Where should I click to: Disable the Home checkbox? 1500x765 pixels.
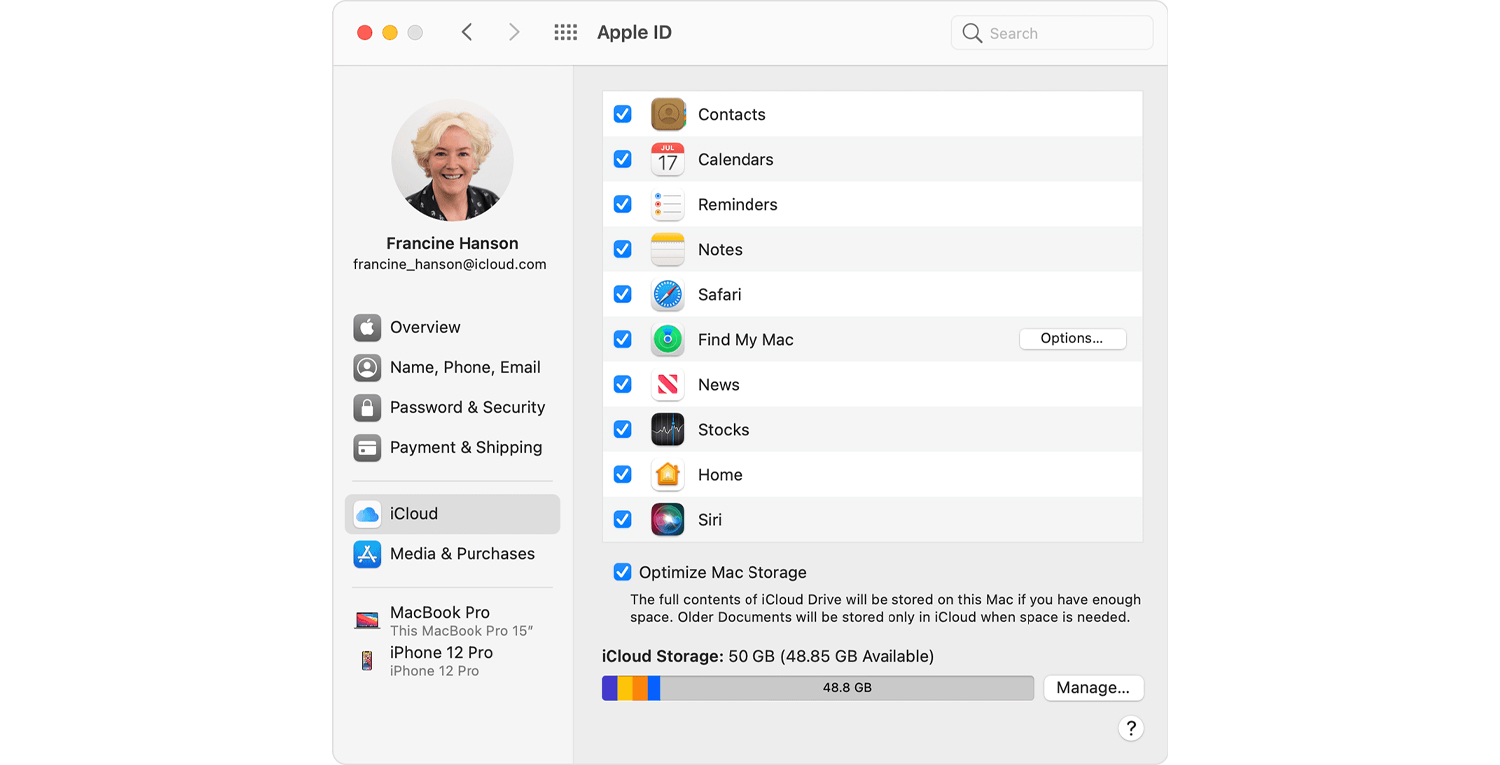tap(622, 474)
